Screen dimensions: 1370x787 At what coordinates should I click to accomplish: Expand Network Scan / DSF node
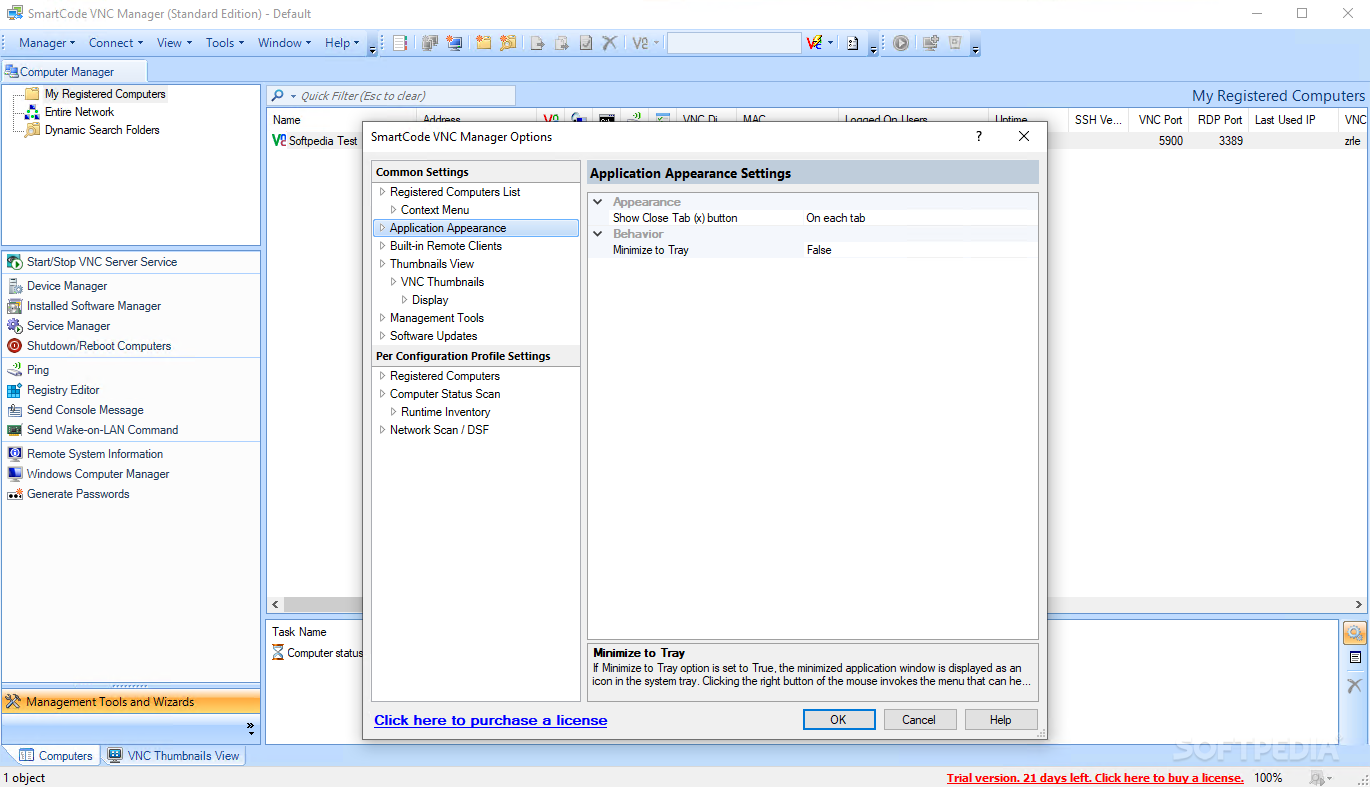pos(382,430)
